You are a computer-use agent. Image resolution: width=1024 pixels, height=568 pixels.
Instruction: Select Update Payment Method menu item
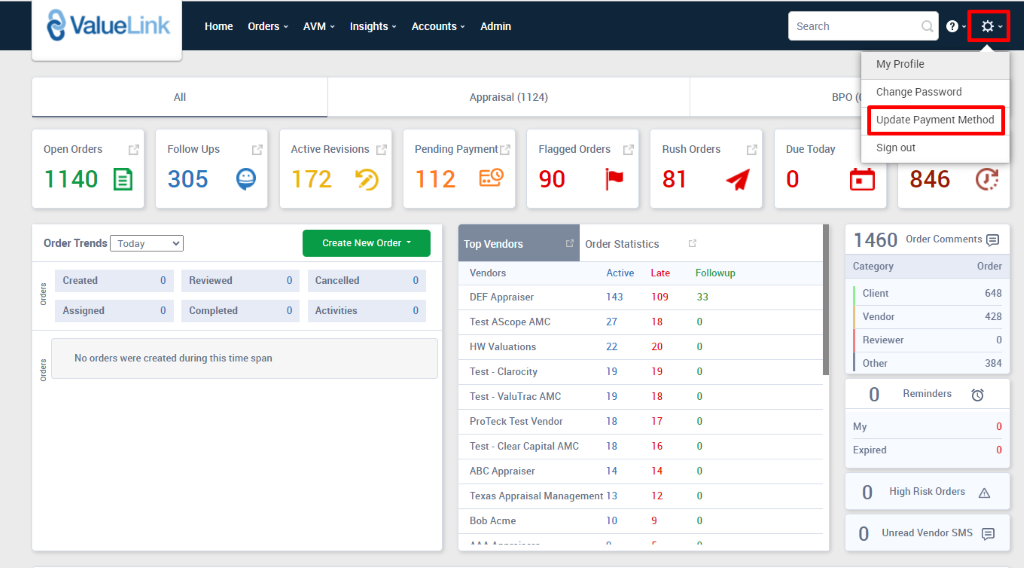[x=935, y=120]
